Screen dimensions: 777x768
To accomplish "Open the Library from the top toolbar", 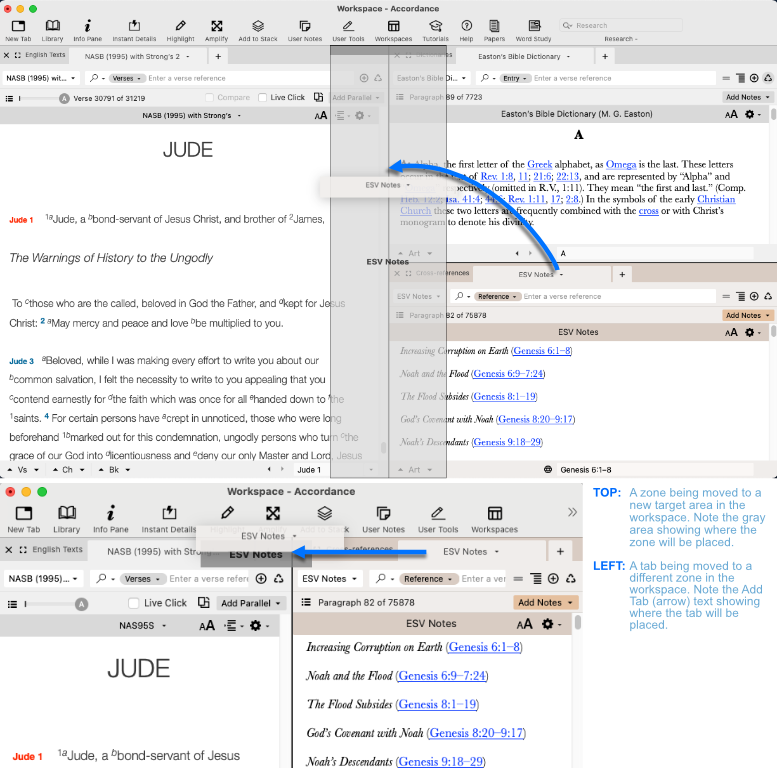I will 53,29.
